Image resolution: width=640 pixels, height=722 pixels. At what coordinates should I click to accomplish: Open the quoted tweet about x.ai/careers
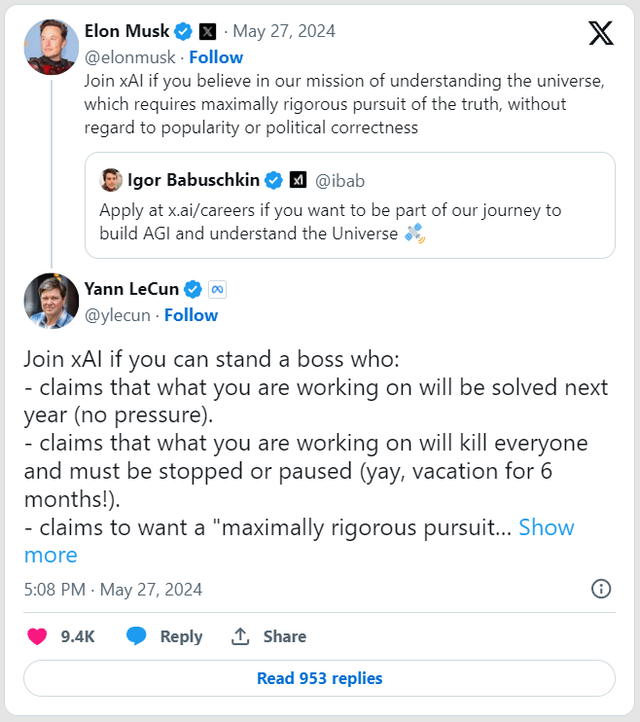point(349,220)
